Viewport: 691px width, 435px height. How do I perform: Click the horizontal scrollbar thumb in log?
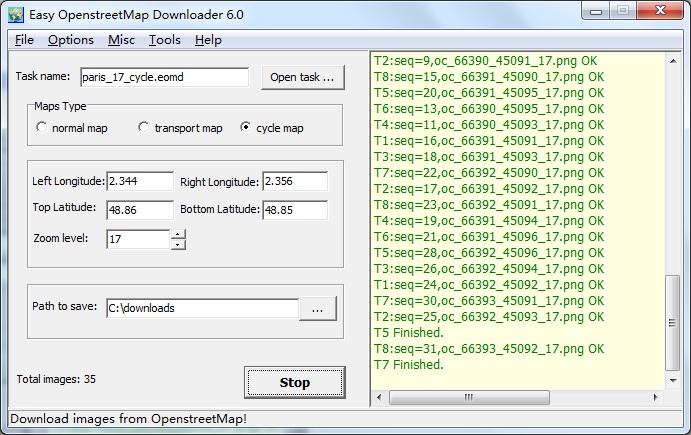click(x=469, y=397)
